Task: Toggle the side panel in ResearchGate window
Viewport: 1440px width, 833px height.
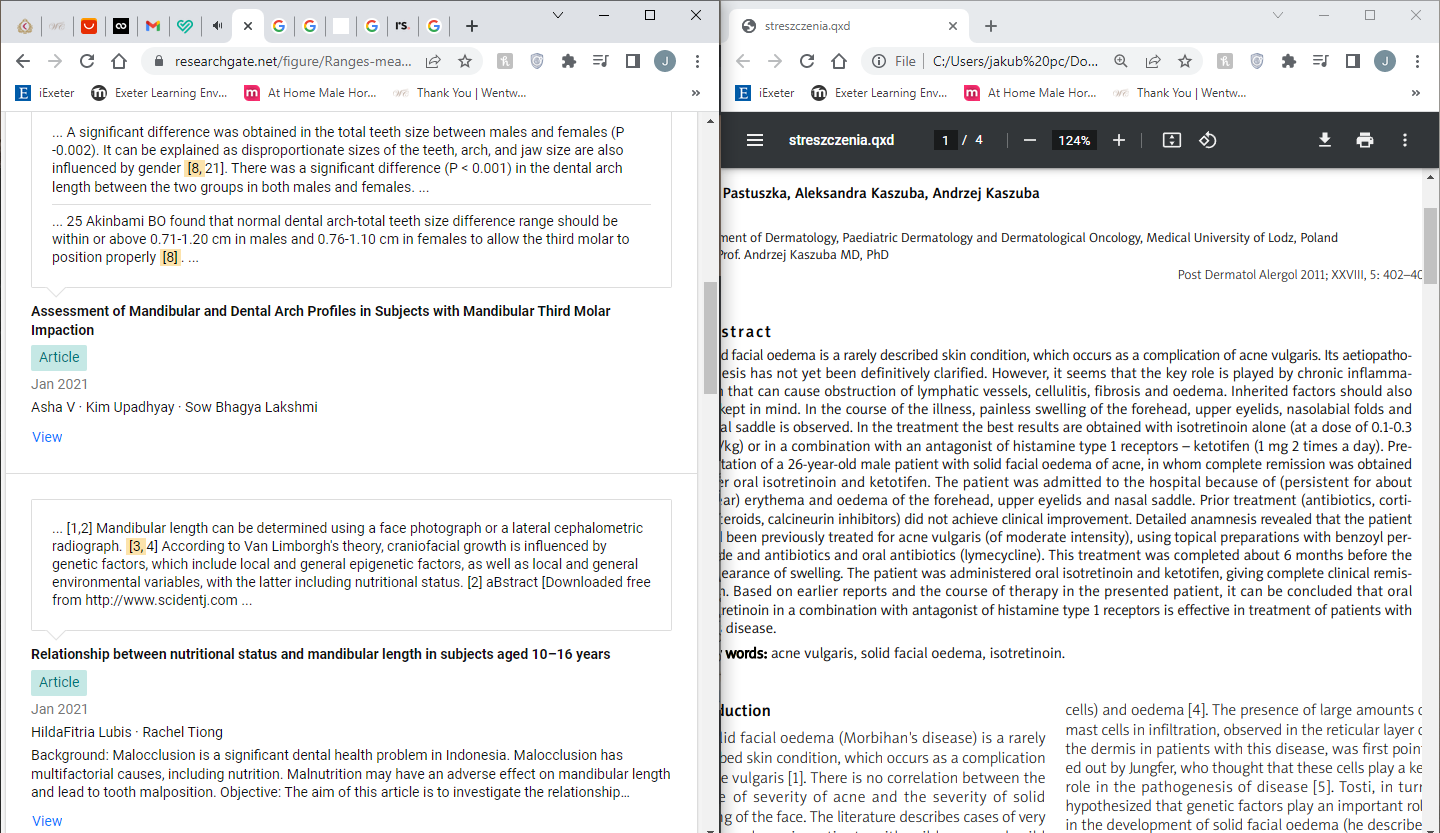Action: coord(632,61)
